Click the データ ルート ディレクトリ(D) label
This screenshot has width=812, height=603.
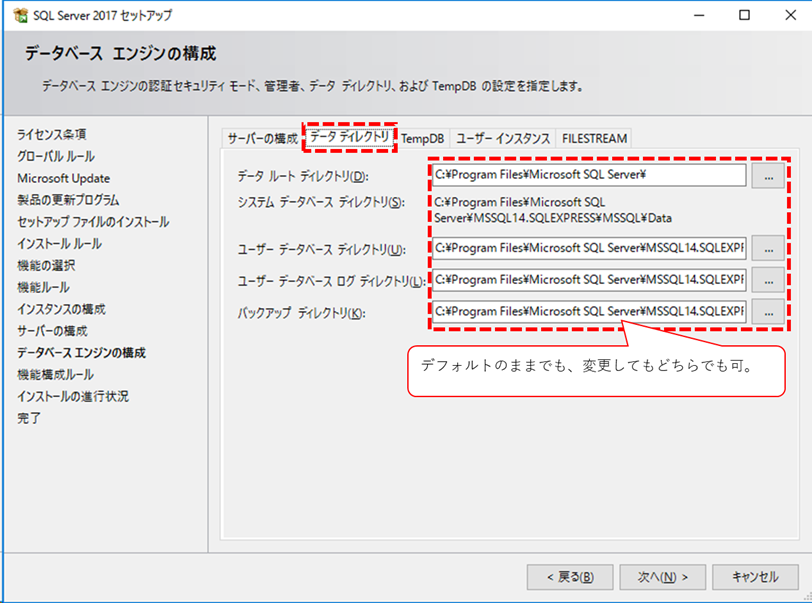[303, 176]
